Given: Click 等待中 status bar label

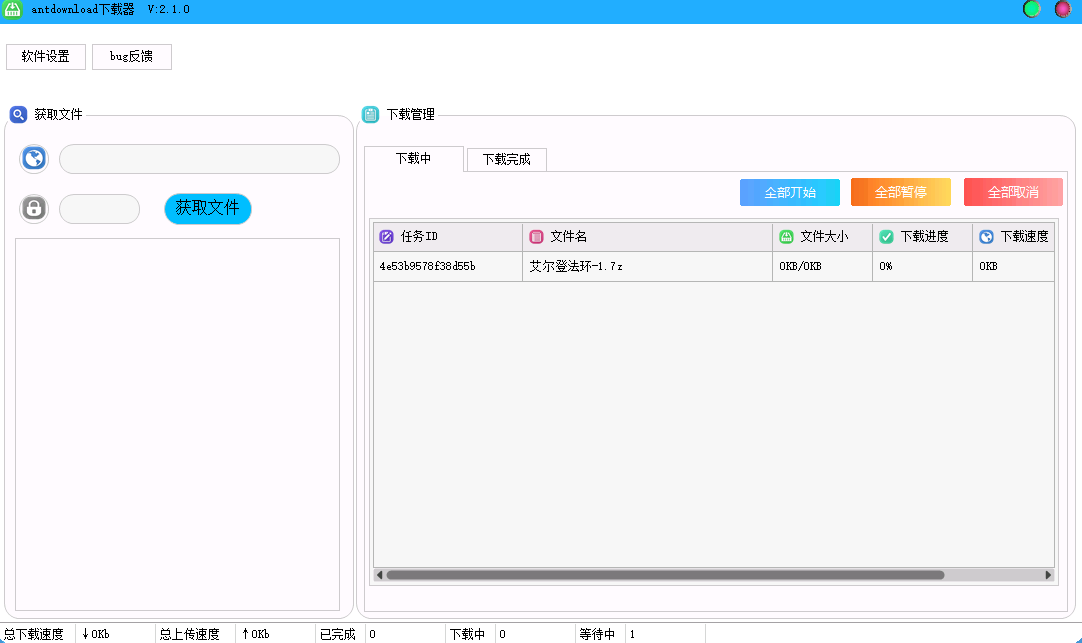Looking at the screenshot, I should coord(597,634).
